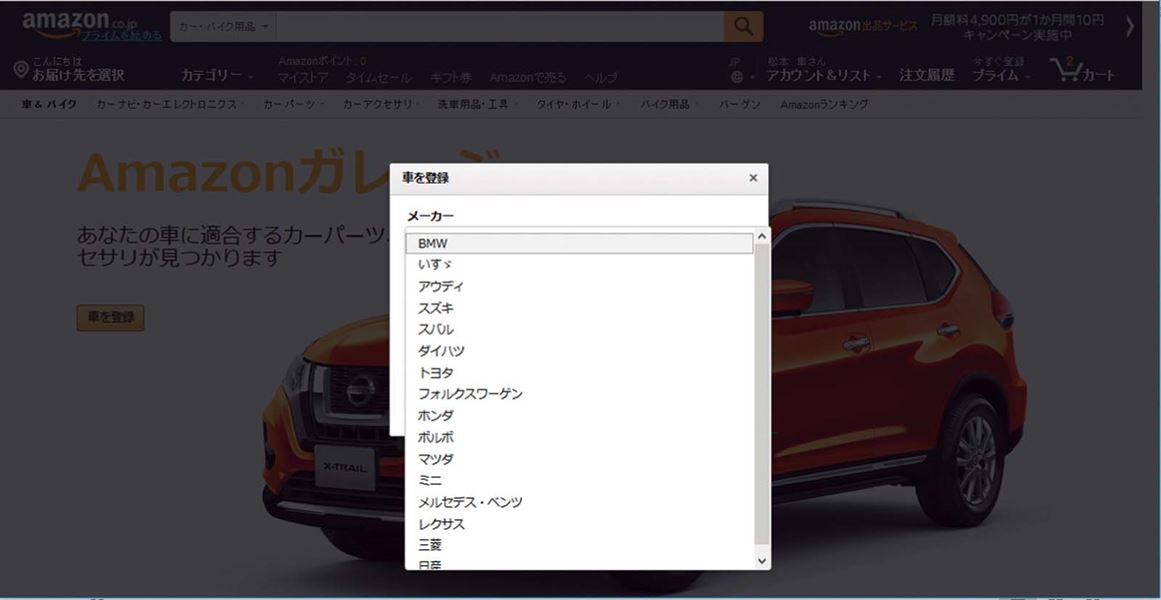Image resolution: width=1161 pixels, height=600 pixels.
Task: Open the バイク用品 menu
Action: coord(669,104)
